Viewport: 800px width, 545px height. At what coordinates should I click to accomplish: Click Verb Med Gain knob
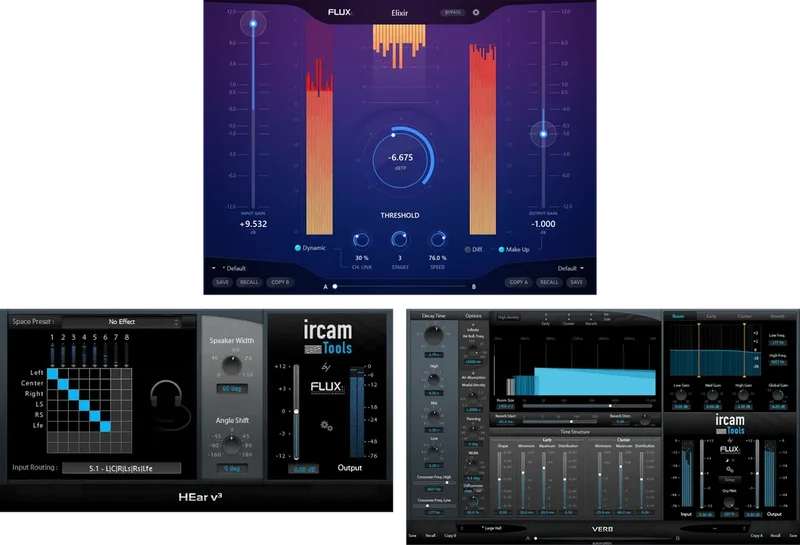713,394
